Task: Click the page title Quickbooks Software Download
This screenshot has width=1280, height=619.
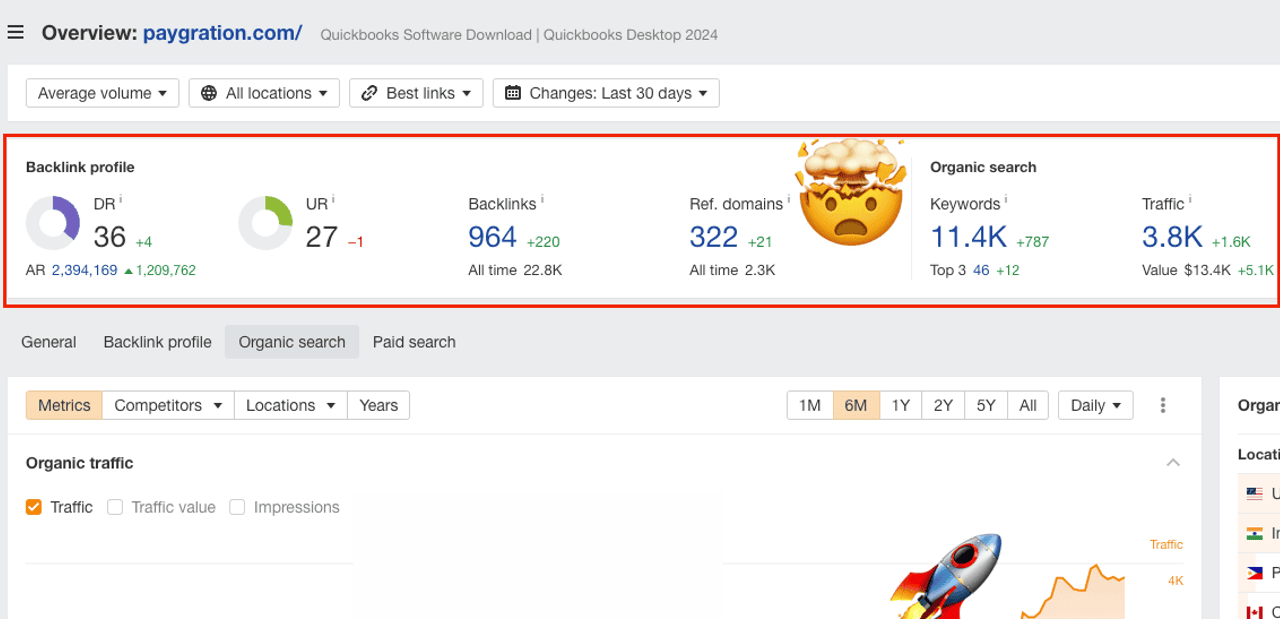Action: point(427,35)
